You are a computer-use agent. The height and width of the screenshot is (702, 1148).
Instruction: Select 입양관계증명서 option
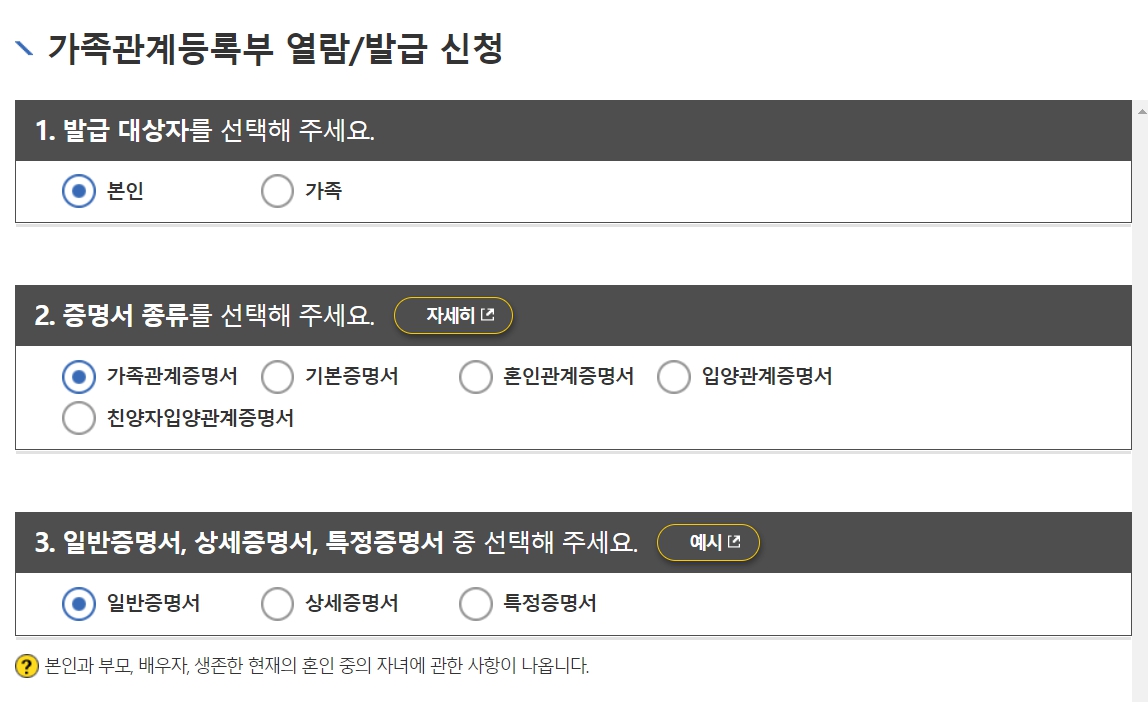point(674,377)
